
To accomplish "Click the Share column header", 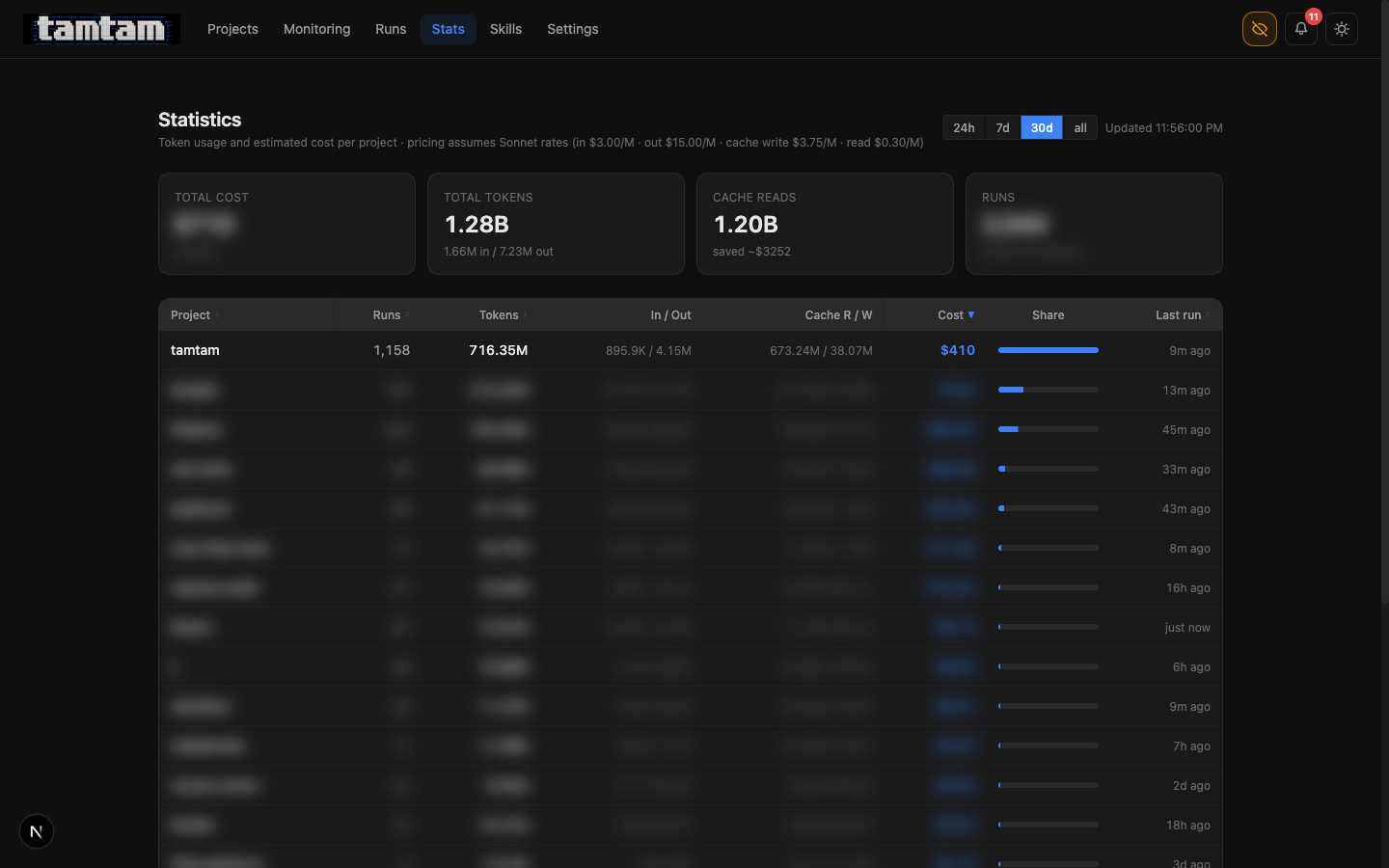I will point(1048,315).
